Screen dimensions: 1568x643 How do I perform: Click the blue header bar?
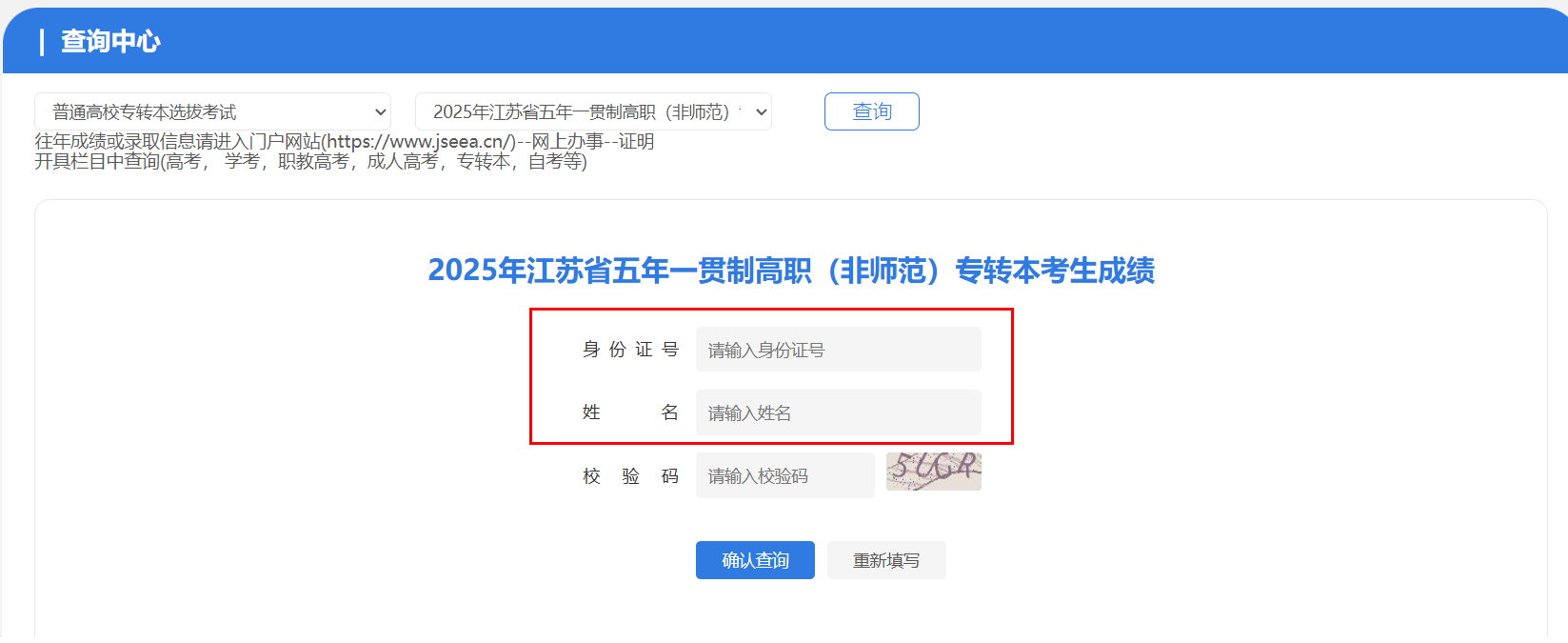(x=785, y=41)
